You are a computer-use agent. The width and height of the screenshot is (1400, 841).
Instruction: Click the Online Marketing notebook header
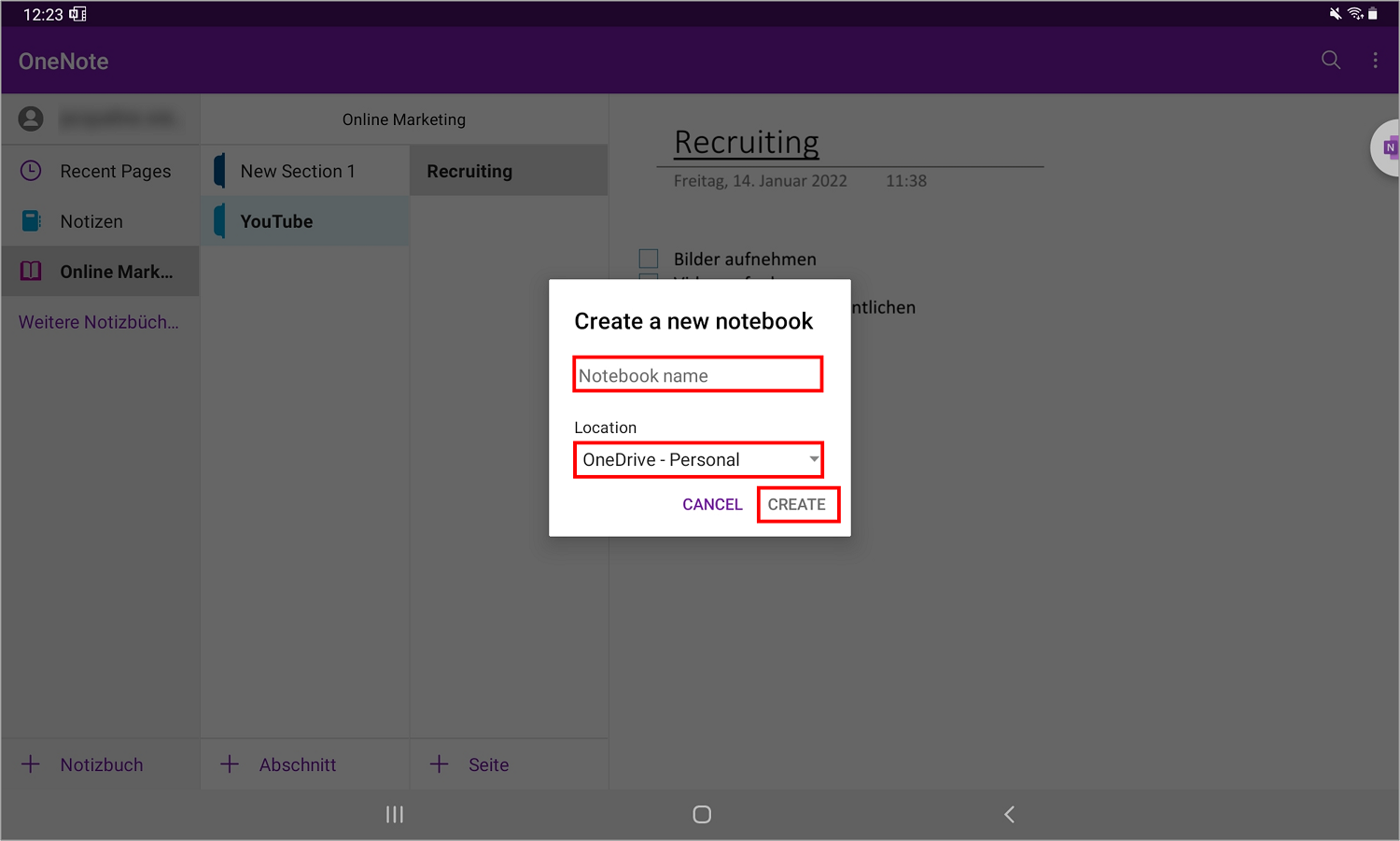pyautogui.click(x=404, y=119)
